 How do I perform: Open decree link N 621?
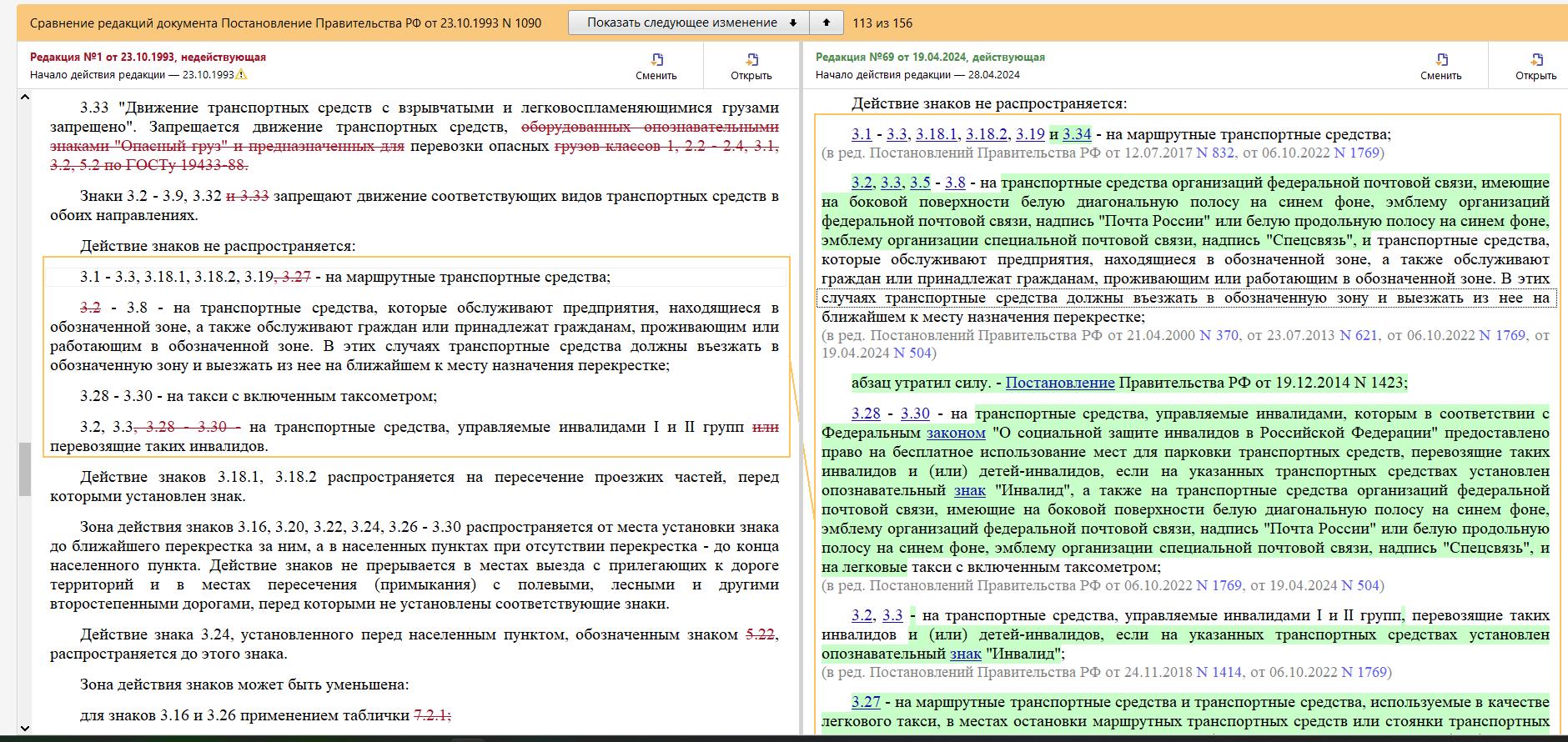(1359, 335)
